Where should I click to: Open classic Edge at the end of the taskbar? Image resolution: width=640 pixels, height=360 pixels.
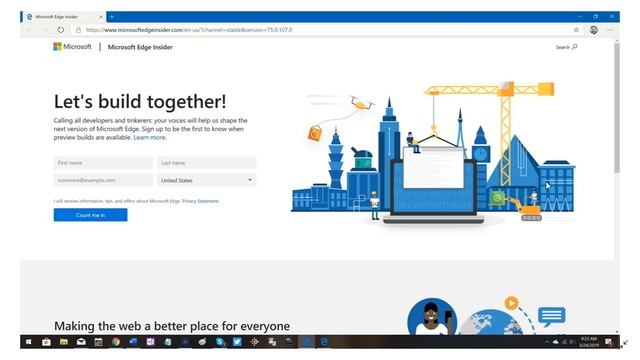tap(324, 342)
